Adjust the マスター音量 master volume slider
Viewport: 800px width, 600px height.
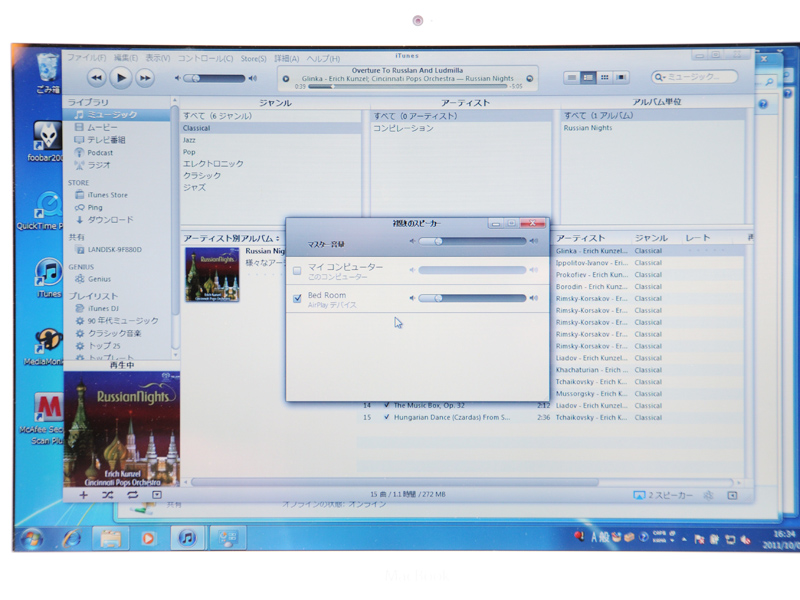472,241
